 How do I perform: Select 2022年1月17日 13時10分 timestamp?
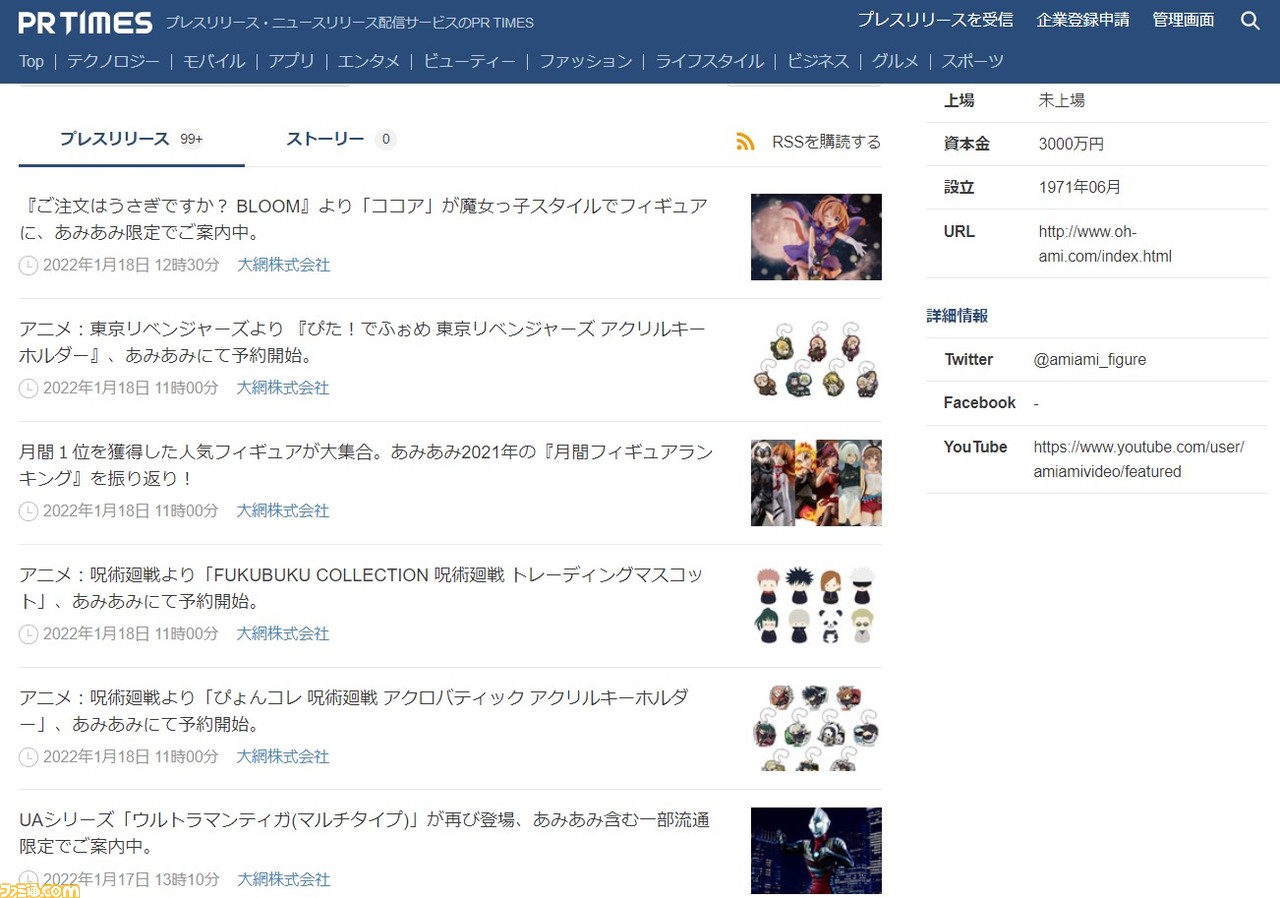131,880
